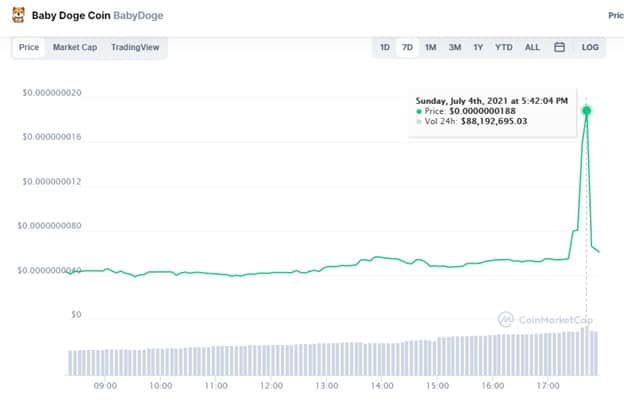Image resolution: width=624 pixels, height=409 pixels.
Task: Click the green price peak marker
Action: 586,111
